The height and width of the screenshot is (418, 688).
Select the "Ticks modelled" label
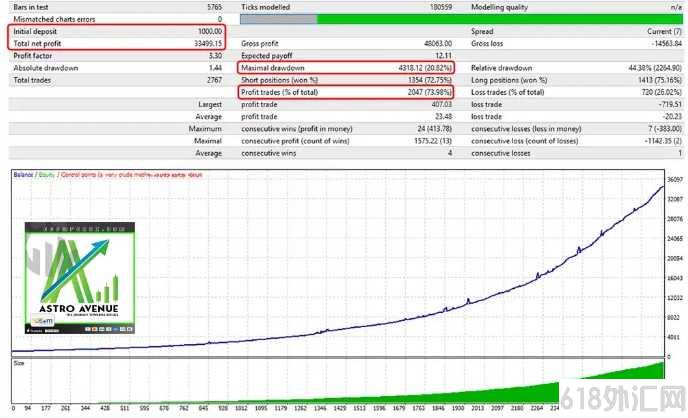pyautogui.click(x=265, y=7)
